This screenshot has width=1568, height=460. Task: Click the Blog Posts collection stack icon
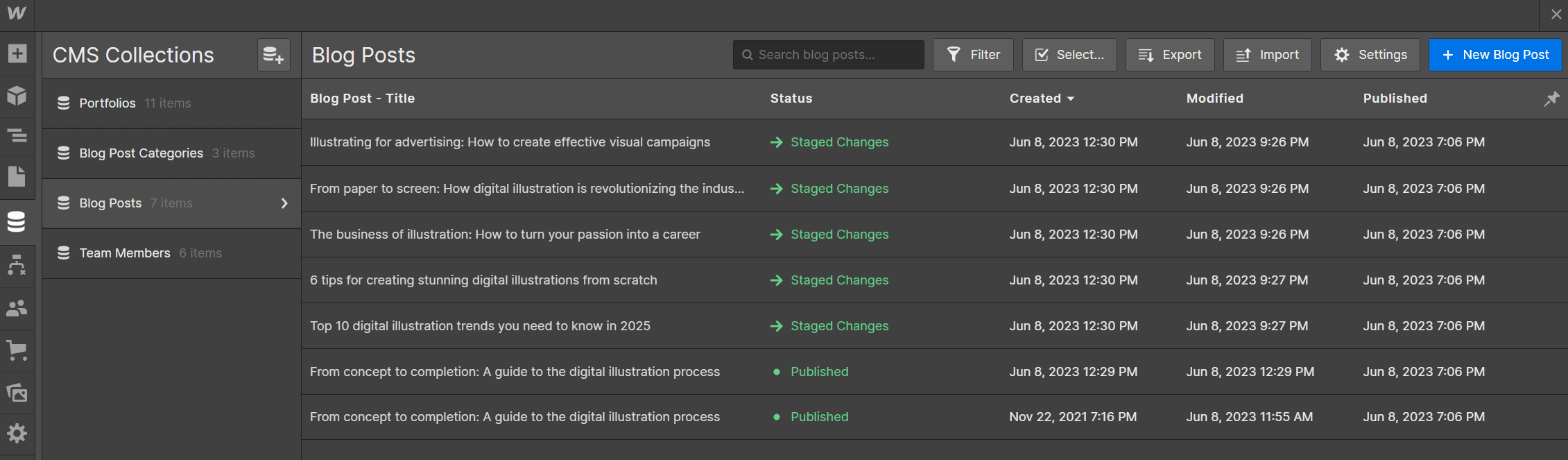click(63, 203)
